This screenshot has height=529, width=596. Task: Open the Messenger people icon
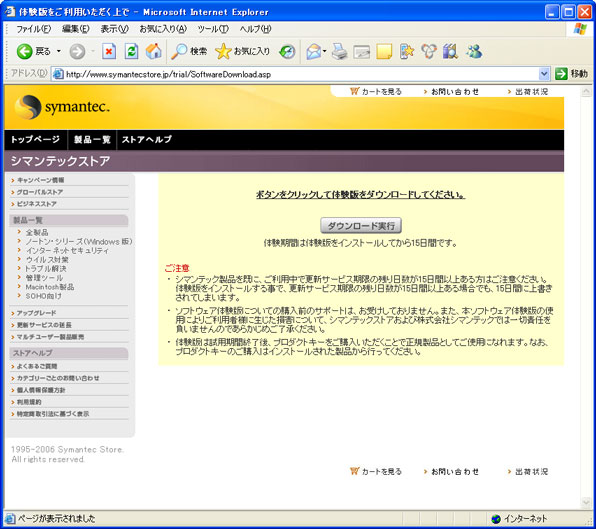pos(474,51)
